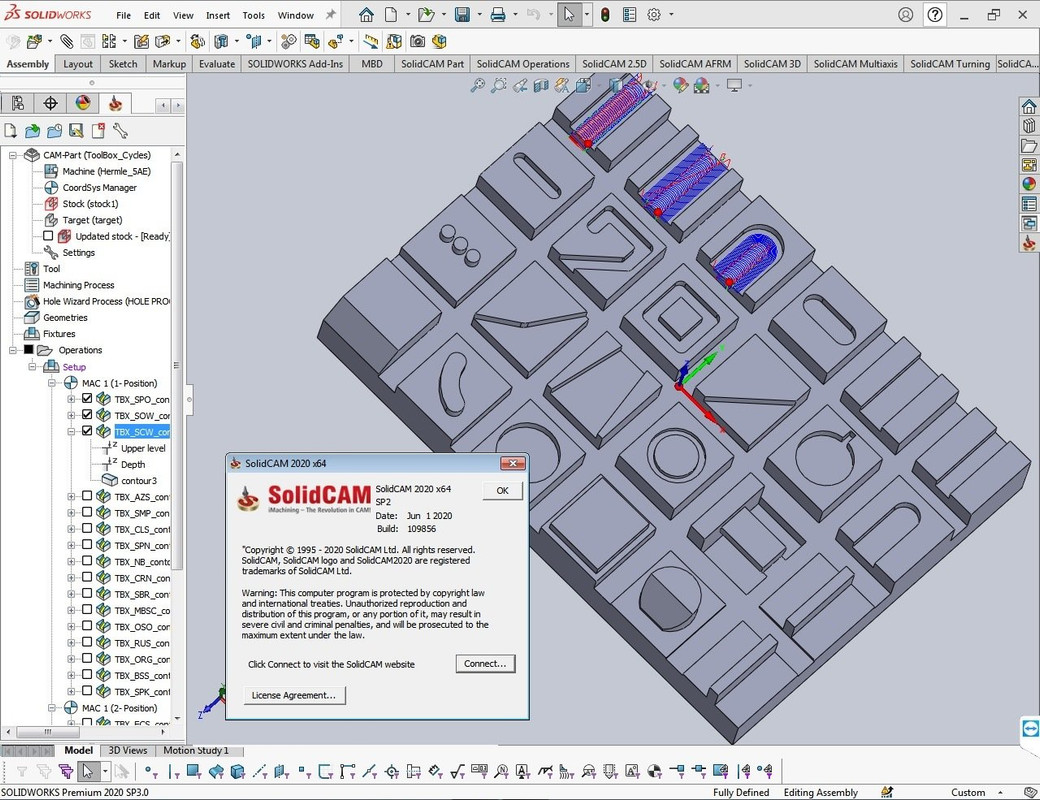The width and height of the screenshot is (1040, 800).
Task: Open the SolidCAM Manager tab icon
Action: tap(115, 103)
